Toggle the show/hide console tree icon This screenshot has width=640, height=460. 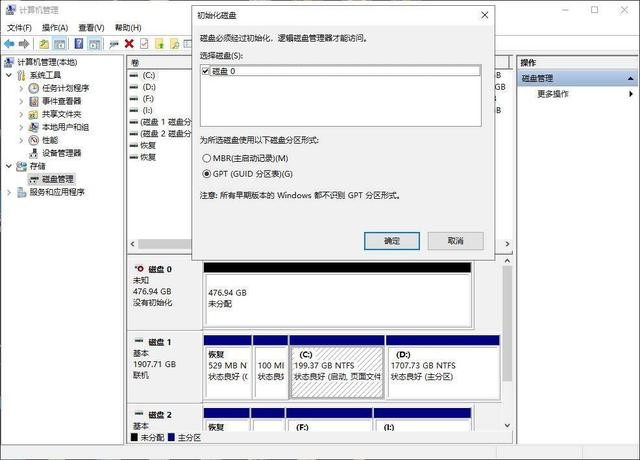60,43
